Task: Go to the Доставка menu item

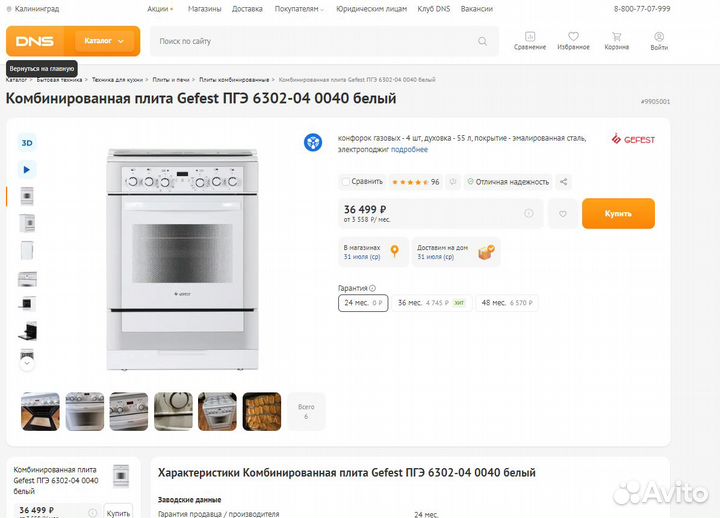Action: (247, 8)
